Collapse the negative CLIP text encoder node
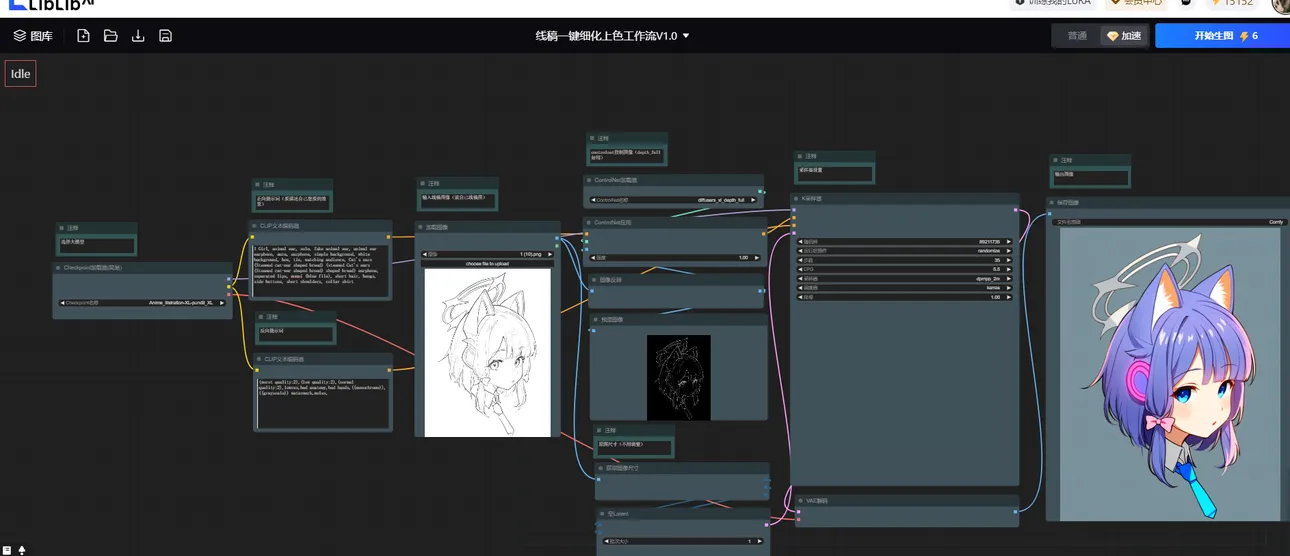The width and height of the screenshot is (1290, 556). point(259,359)
